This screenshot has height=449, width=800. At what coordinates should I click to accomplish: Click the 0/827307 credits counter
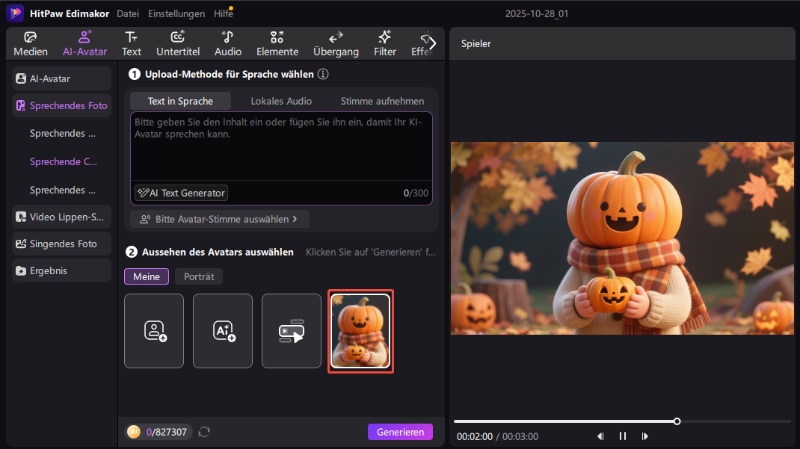pyautogui.click(x=166, y=432)
